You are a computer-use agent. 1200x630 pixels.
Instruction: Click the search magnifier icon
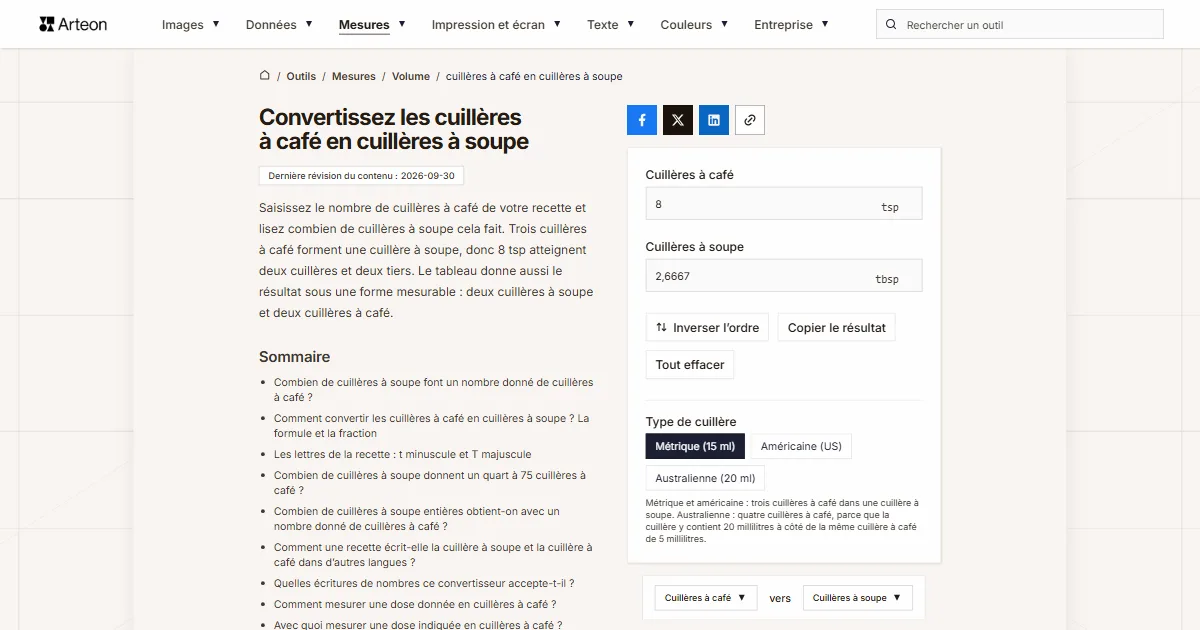[892, 25]
